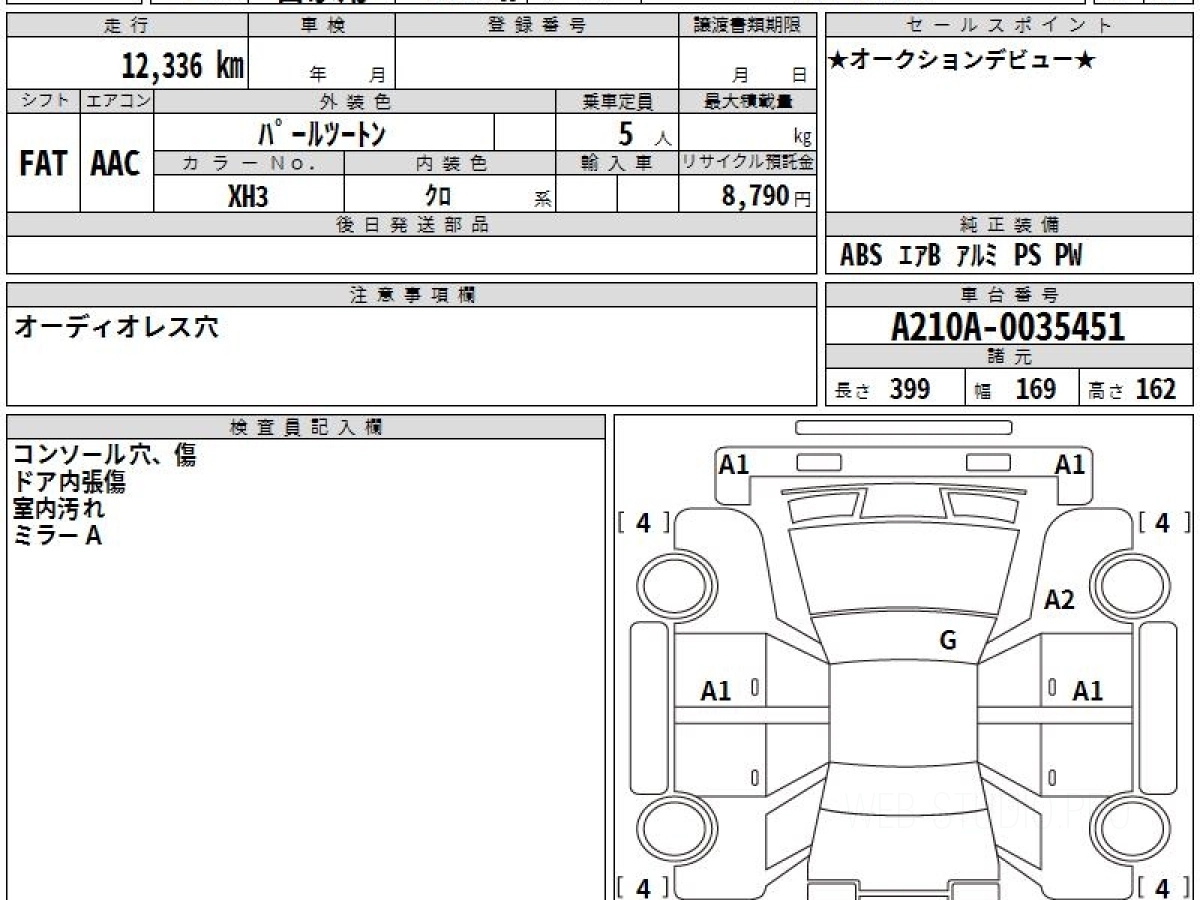Click the G mark on the windshield diagram
Viewport: 1200px width, 900px height.
(x=948, y=641)
